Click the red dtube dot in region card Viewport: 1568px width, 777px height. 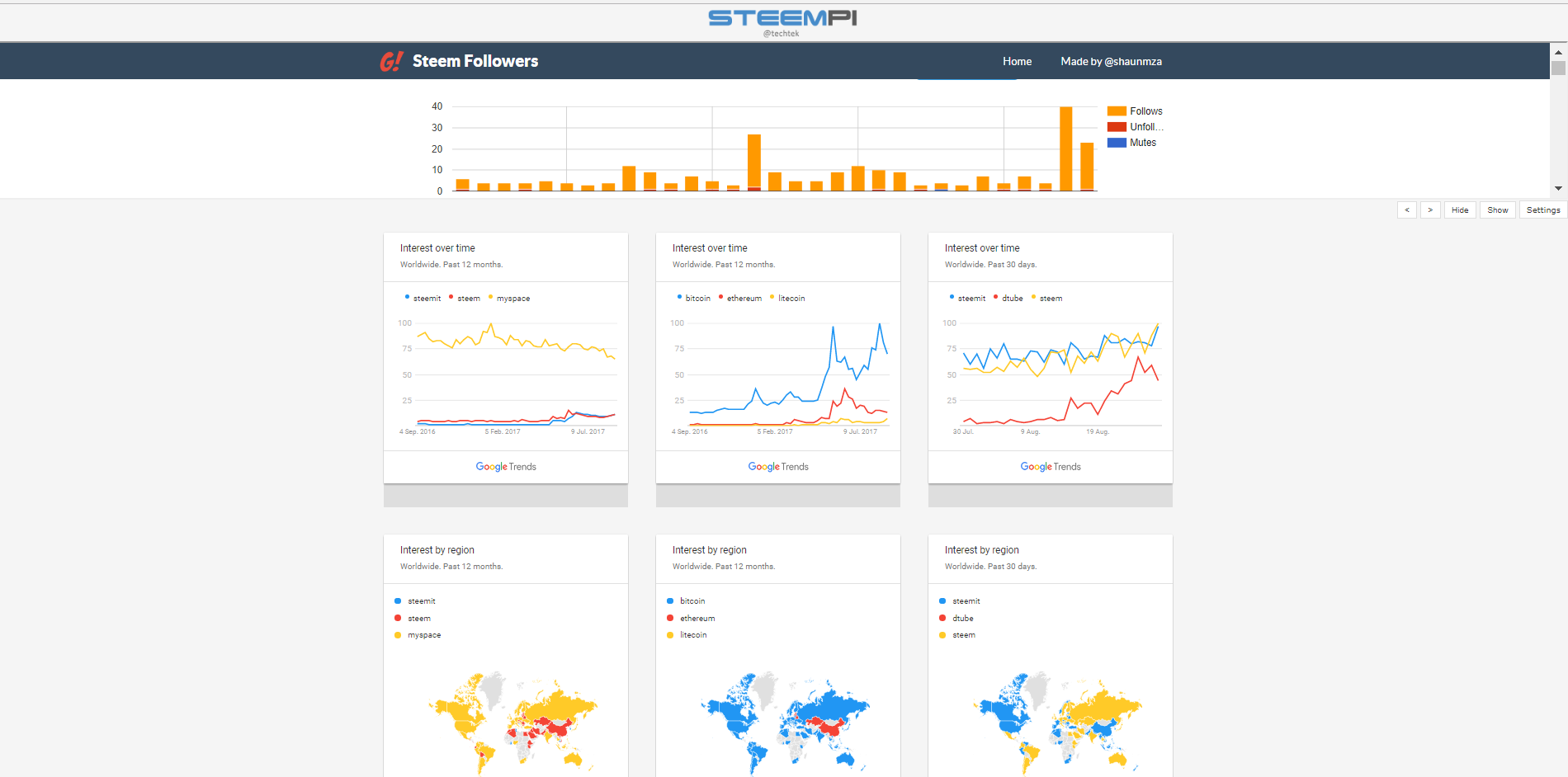pos(942,618)
